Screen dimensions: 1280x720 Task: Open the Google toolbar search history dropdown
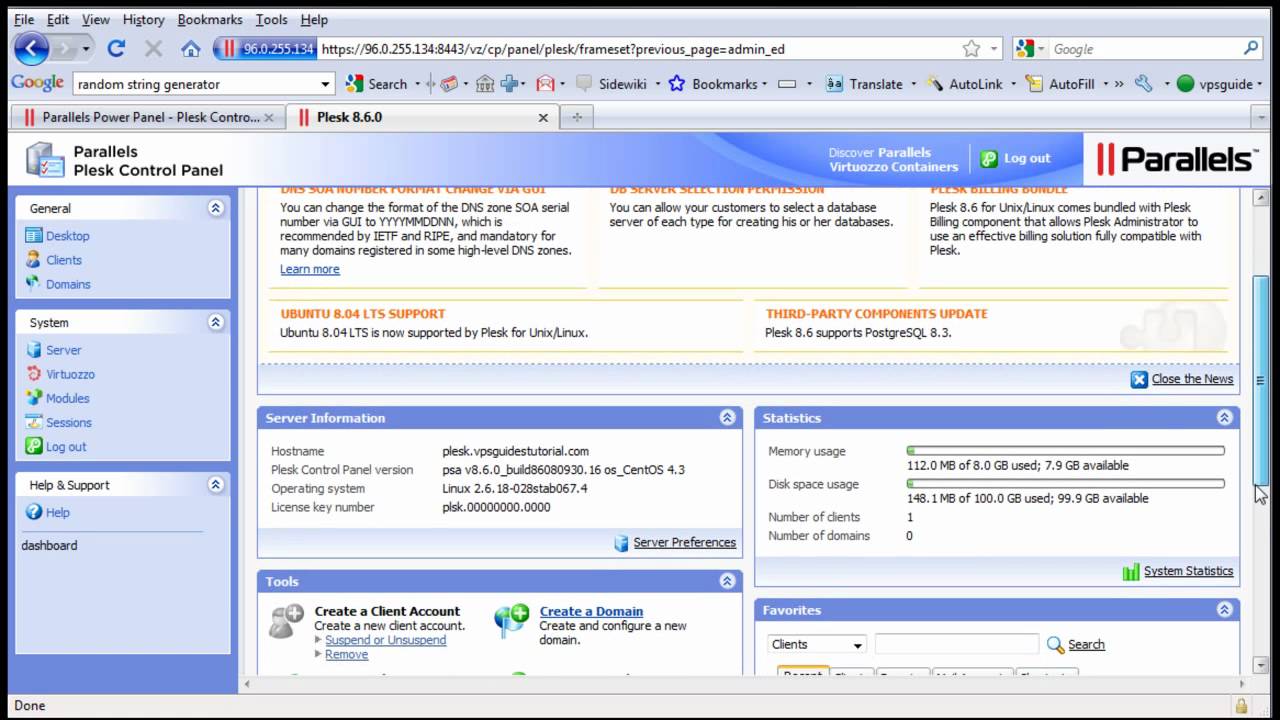[325, 84]
